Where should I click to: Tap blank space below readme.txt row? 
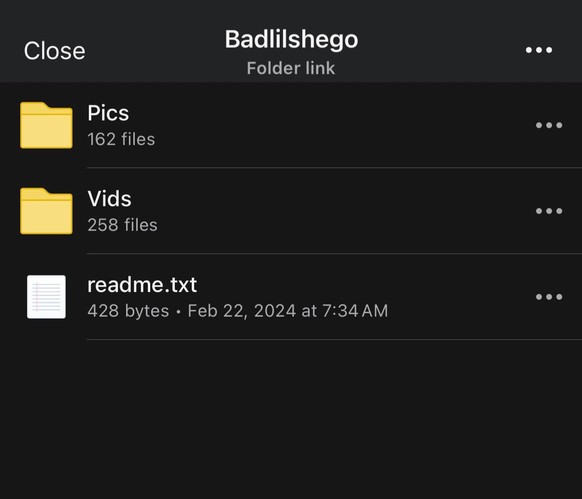(x=291, y=420)
